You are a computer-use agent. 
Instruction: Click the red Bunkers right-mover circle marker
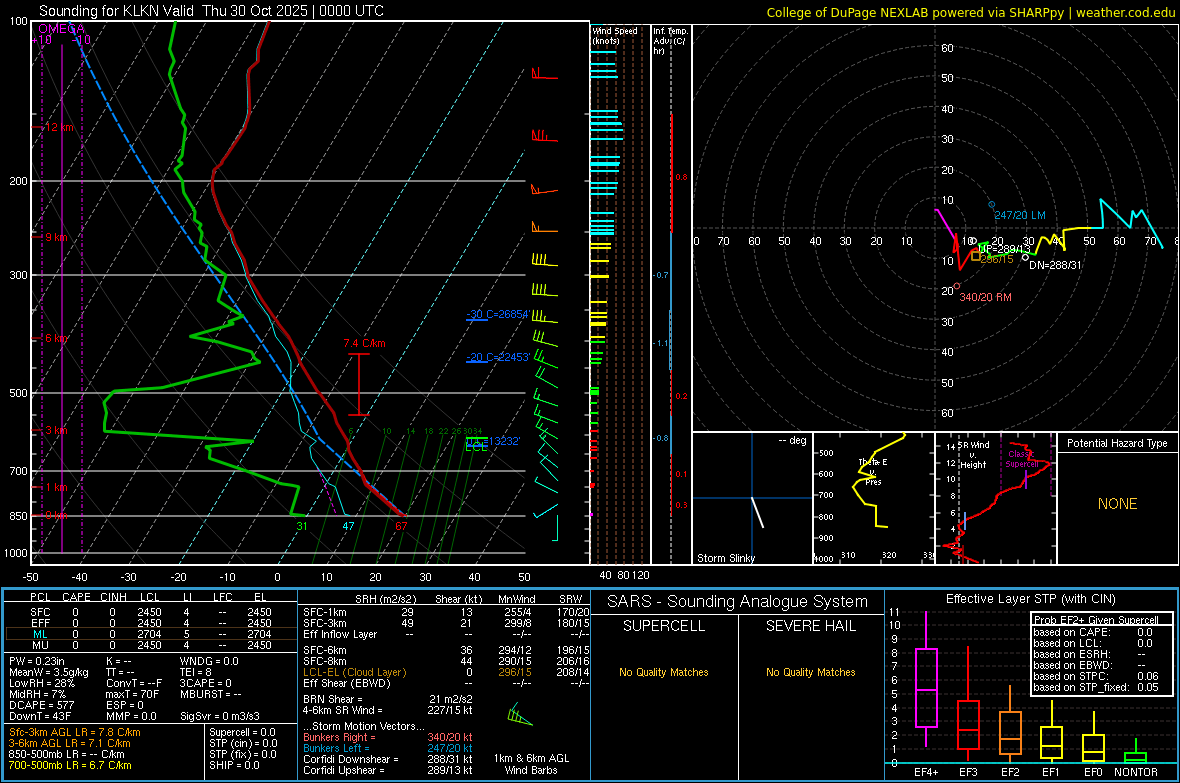tap(956, 286)
